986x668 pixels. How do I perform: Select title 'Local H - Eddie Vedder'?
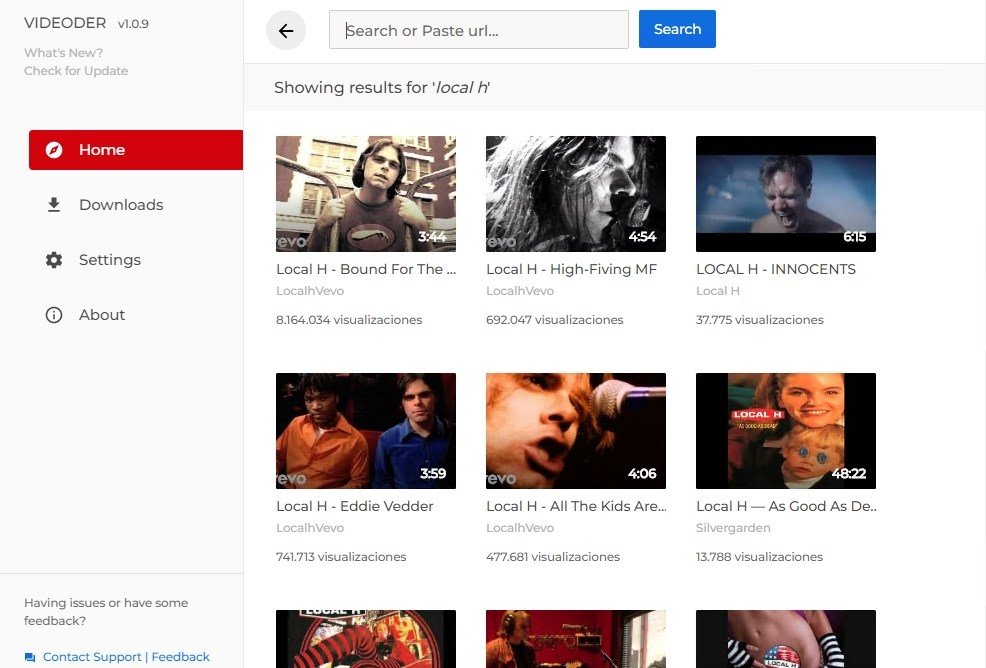pyautogui.click(x=355, y=506)
